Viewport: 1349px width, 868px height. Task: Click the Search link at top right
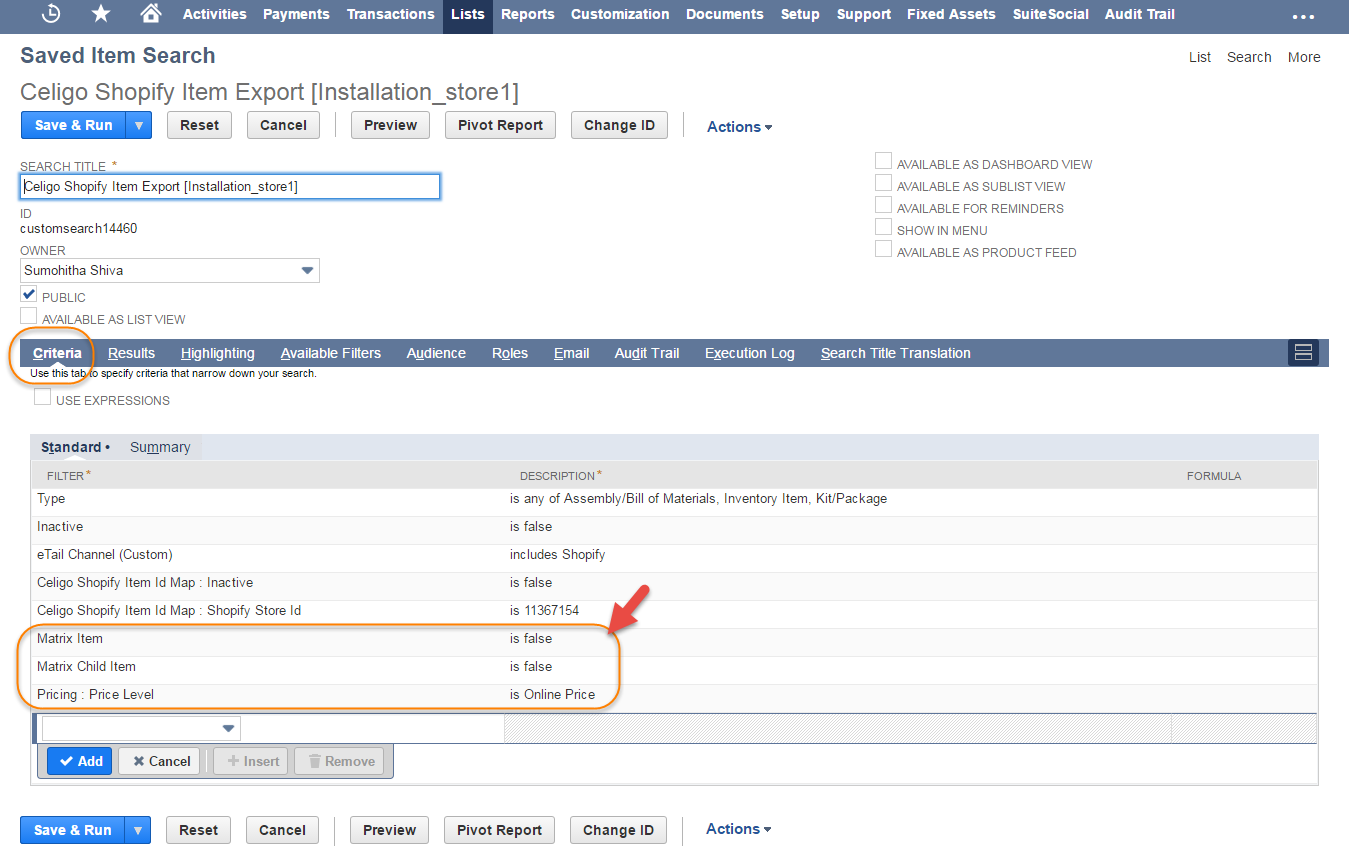pyautogui.click(x=1249, y=57)
